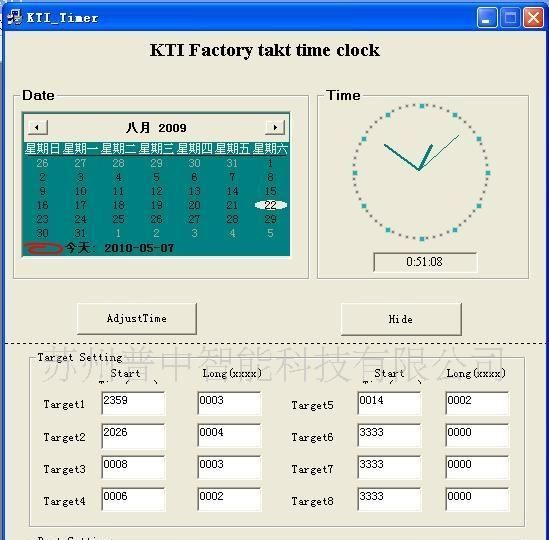Click the digital time display 0:51:08

click(425, 262)
